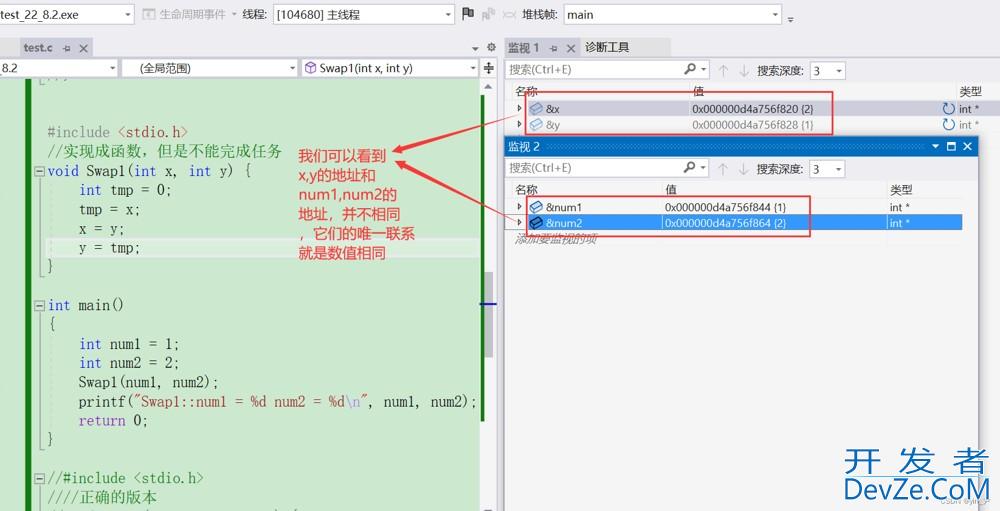Expand the &num1 watch row
The height and width of the screenshot is (511, 1000).
(x=519, y=207)
